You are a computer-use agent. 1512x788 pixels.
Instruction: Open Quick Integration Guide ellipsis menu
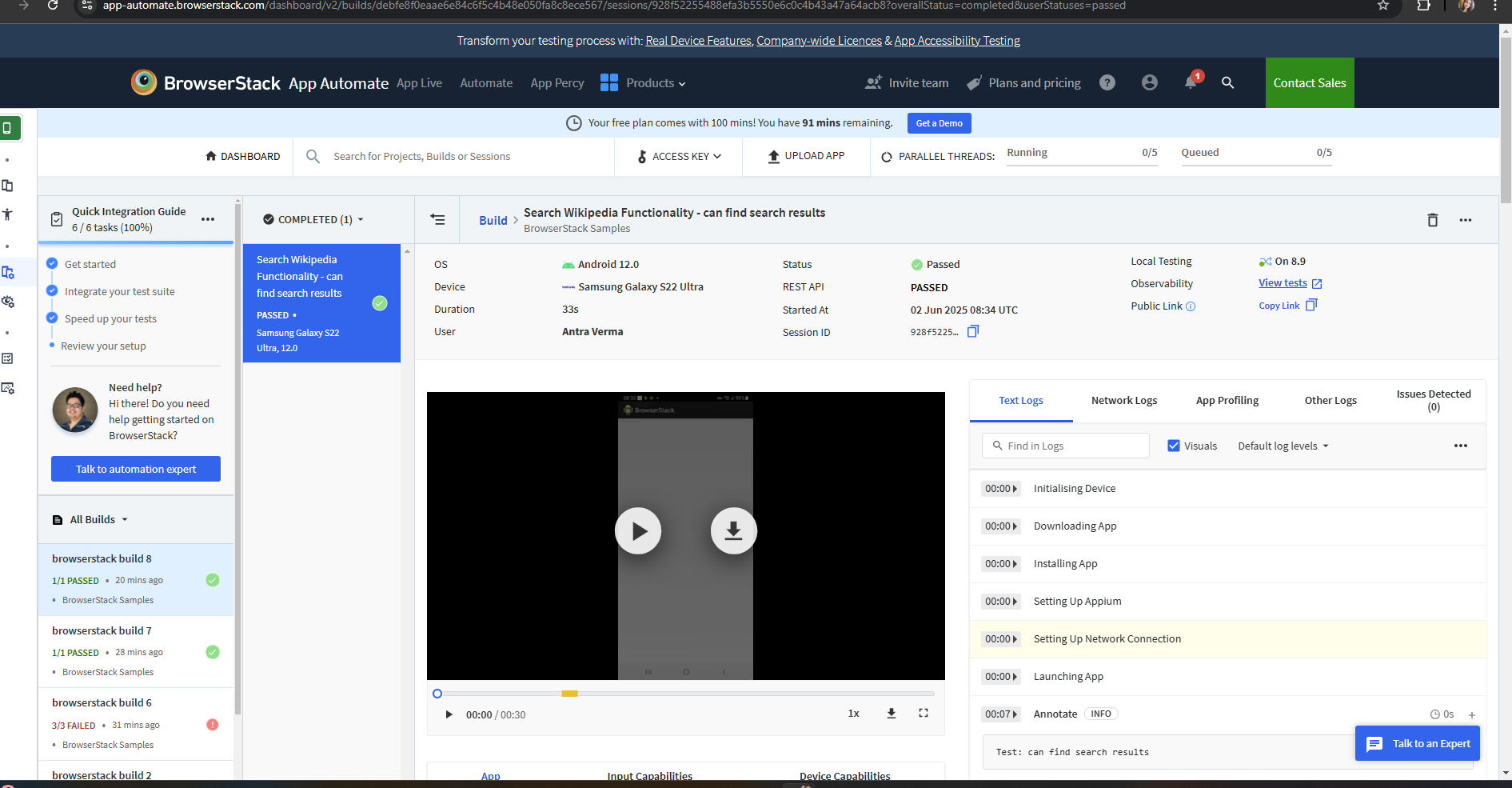coord(208,219)
